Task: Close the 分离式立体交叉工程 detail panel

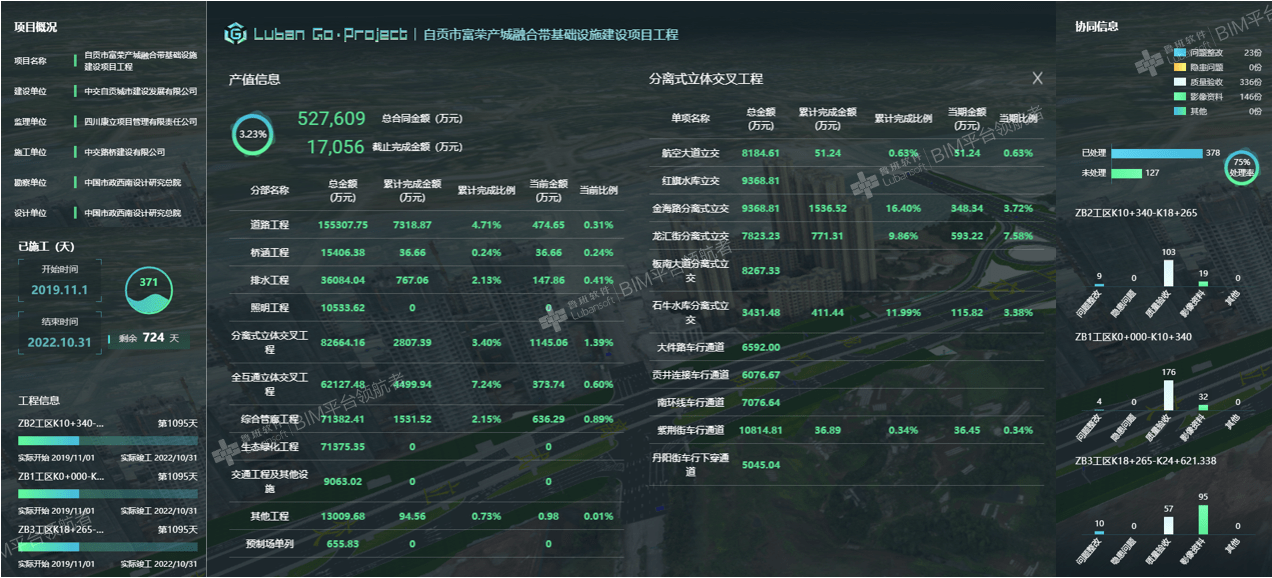Action: point(1037,78)
